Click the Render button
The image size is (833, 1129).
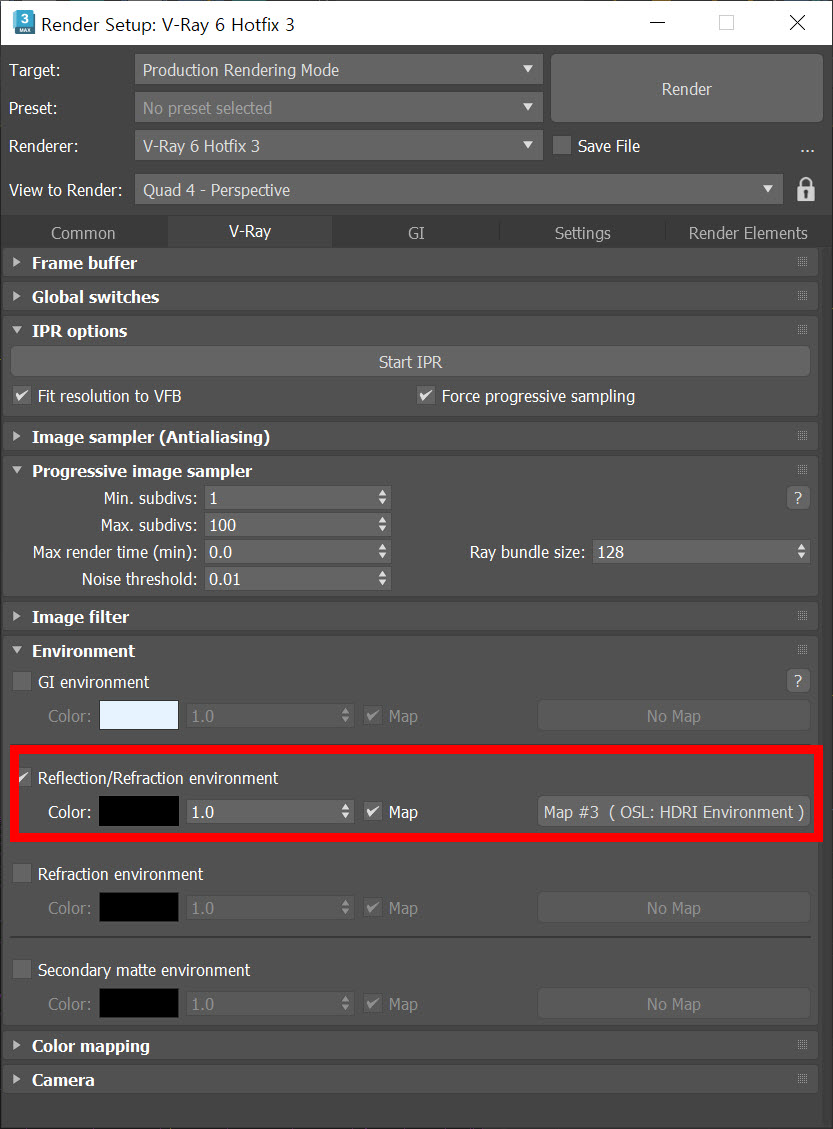tap(687, 89)
